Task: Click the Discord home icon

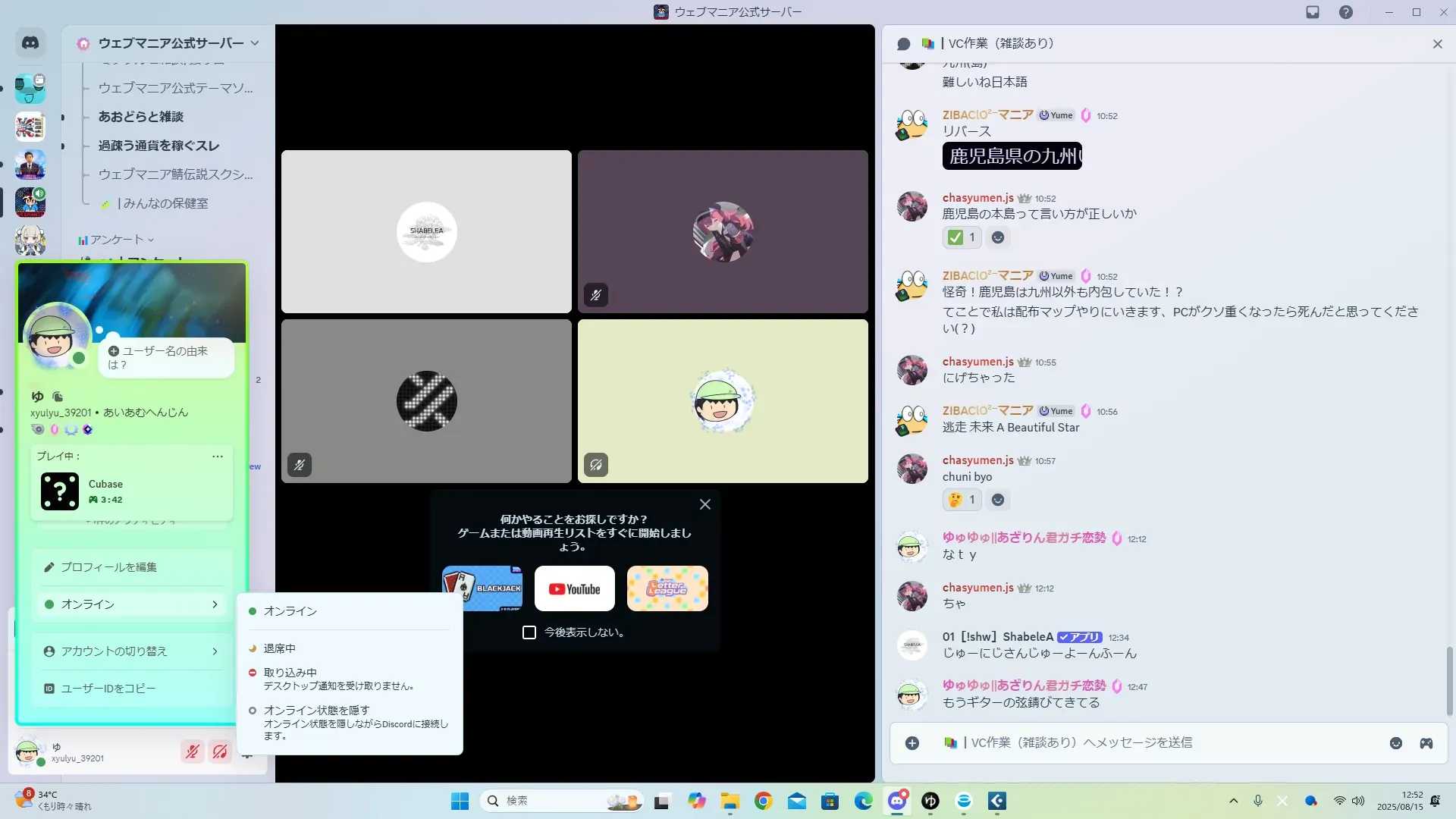Action: (30, 43)
